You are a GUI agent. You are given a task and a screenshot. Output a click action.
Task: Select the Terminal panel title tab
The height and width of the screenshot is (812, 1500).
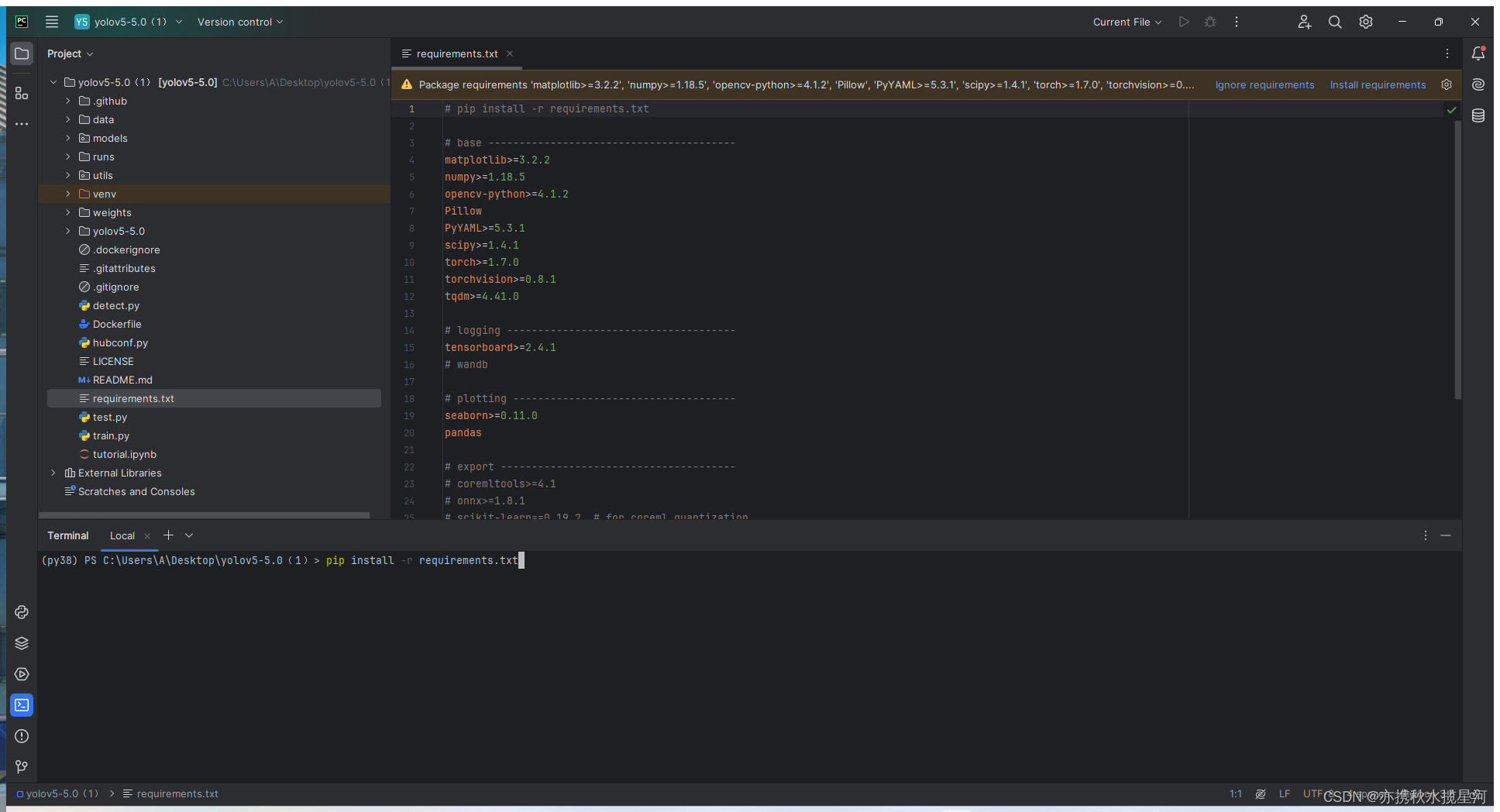(68, 535)
